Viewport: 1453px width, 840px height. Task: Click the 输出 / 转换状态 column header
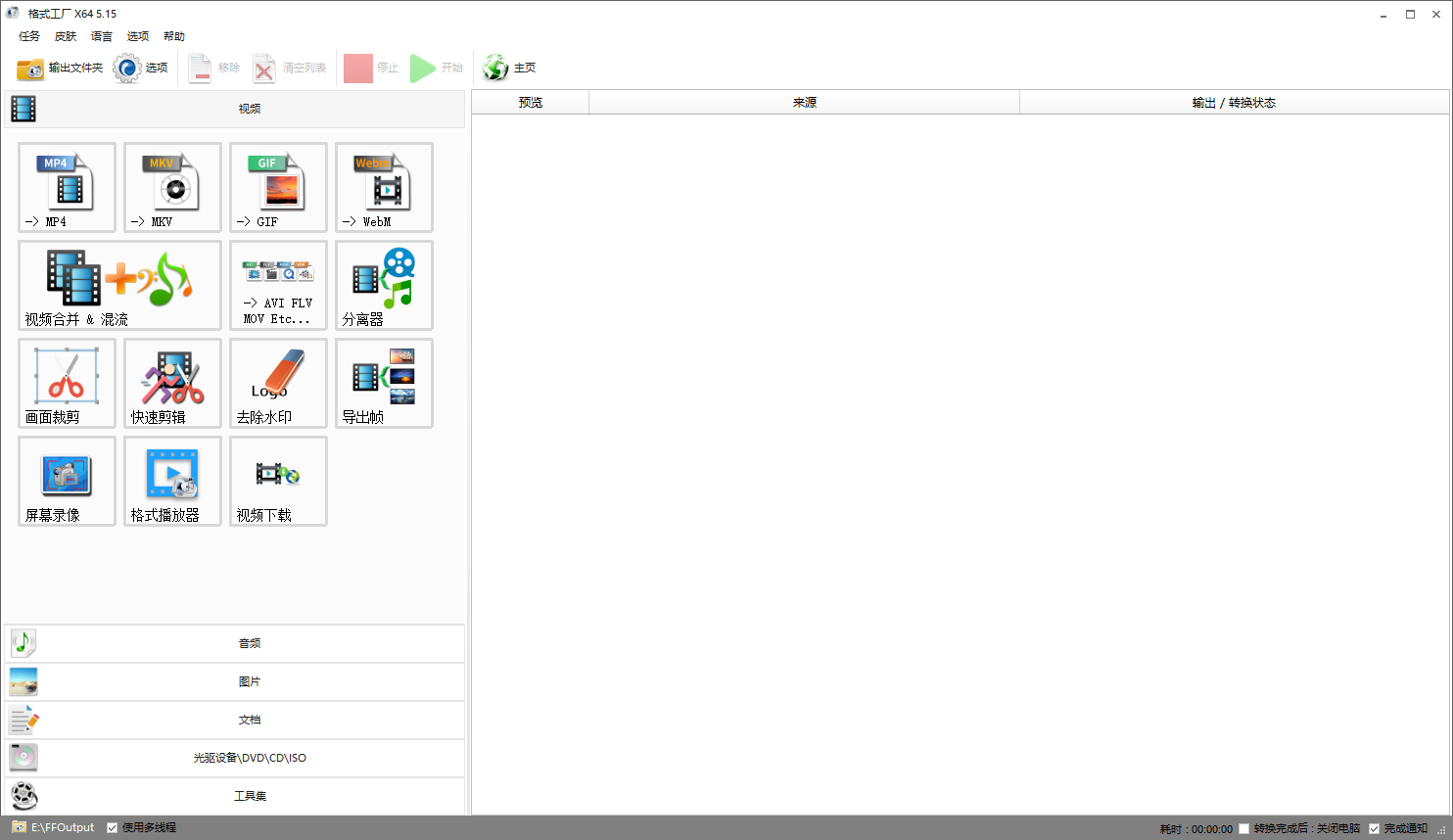[1234, 103]
